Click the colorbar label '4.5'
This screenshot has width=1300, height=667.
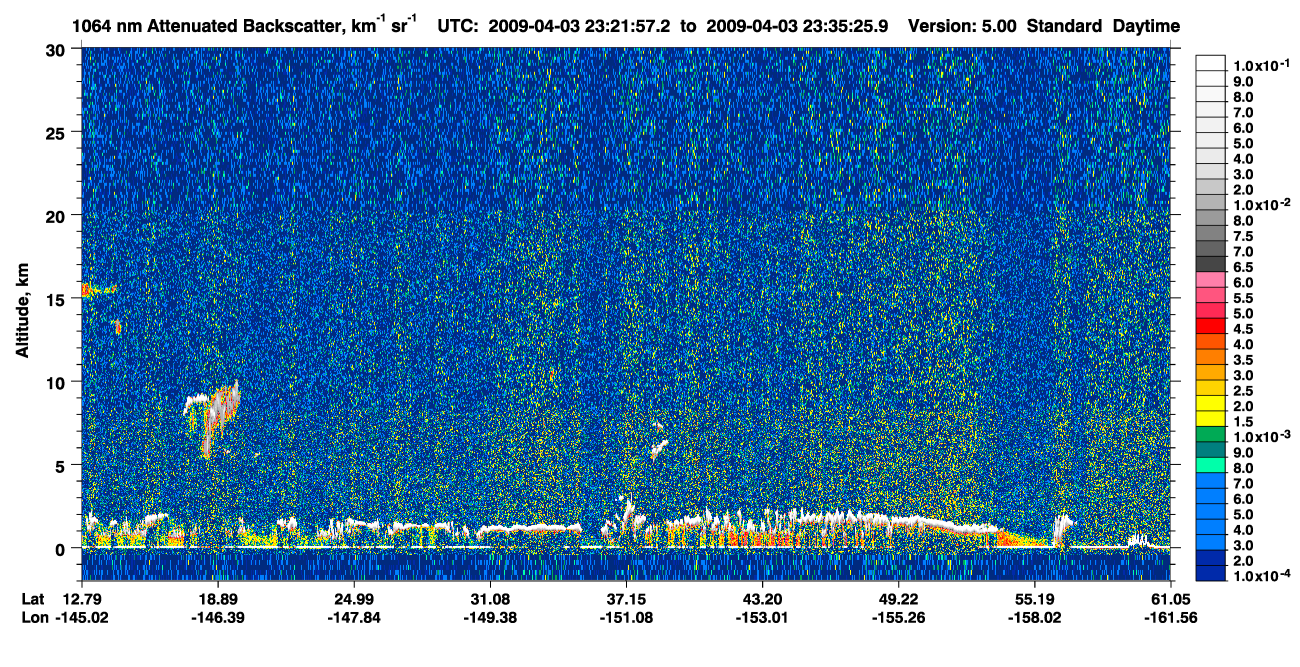1245,329
